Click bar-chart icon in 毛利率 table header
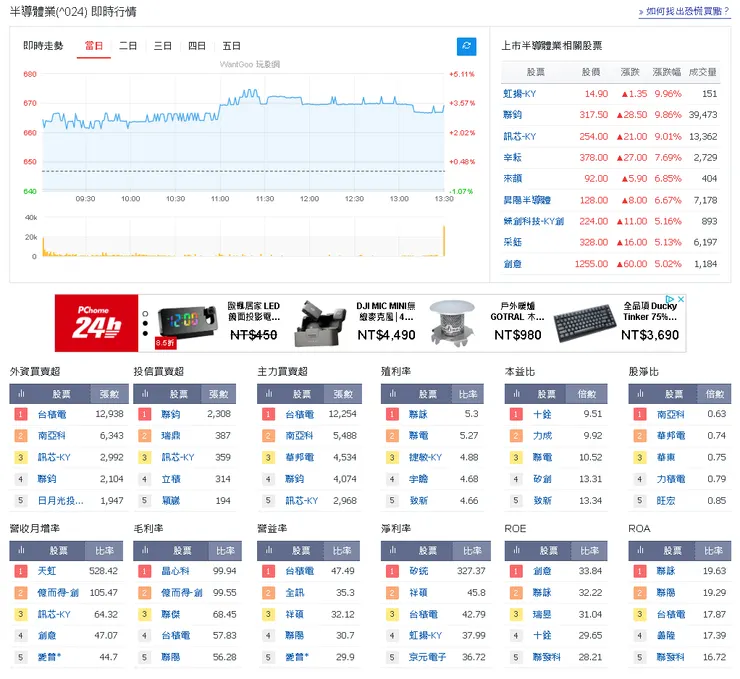This screenshot has height=679, width=740. (145, 550)
